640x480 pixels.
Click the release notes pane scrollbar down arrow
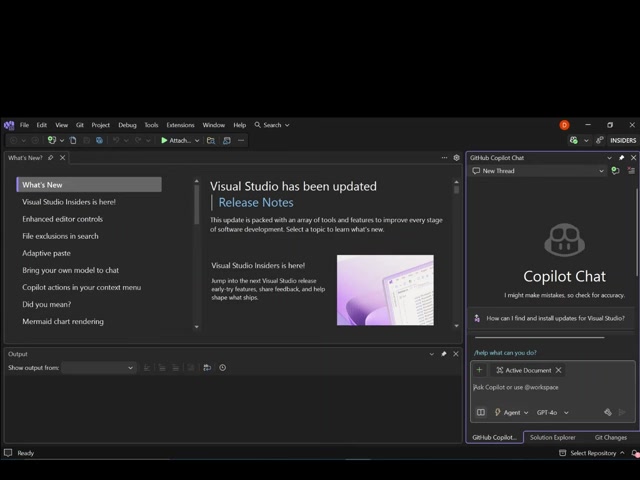click(x=456, y=326)
